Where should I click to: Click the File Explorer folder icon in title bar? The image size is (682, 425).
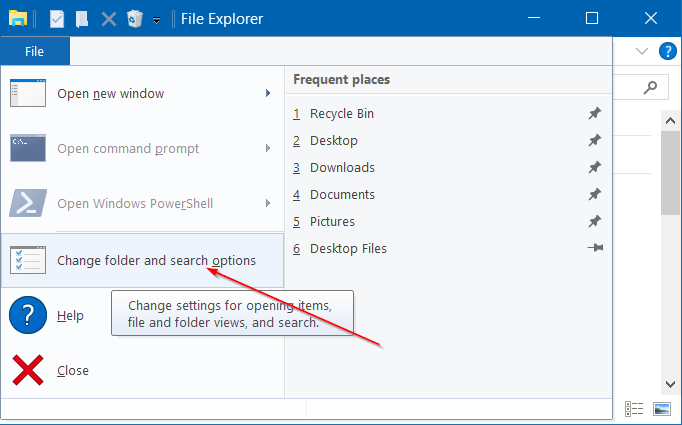click(x=18, y=19)
